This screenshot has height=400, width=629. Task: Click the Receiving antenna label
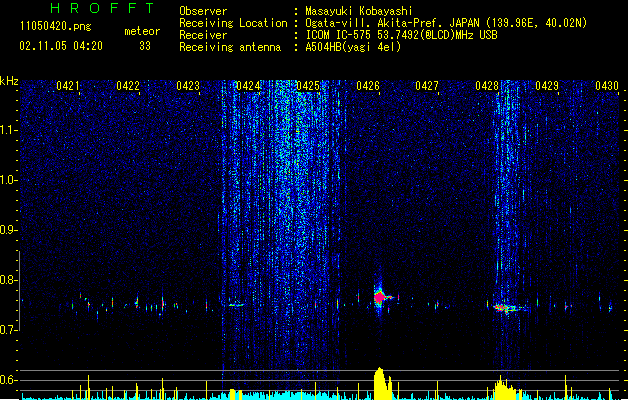[230, 47]
